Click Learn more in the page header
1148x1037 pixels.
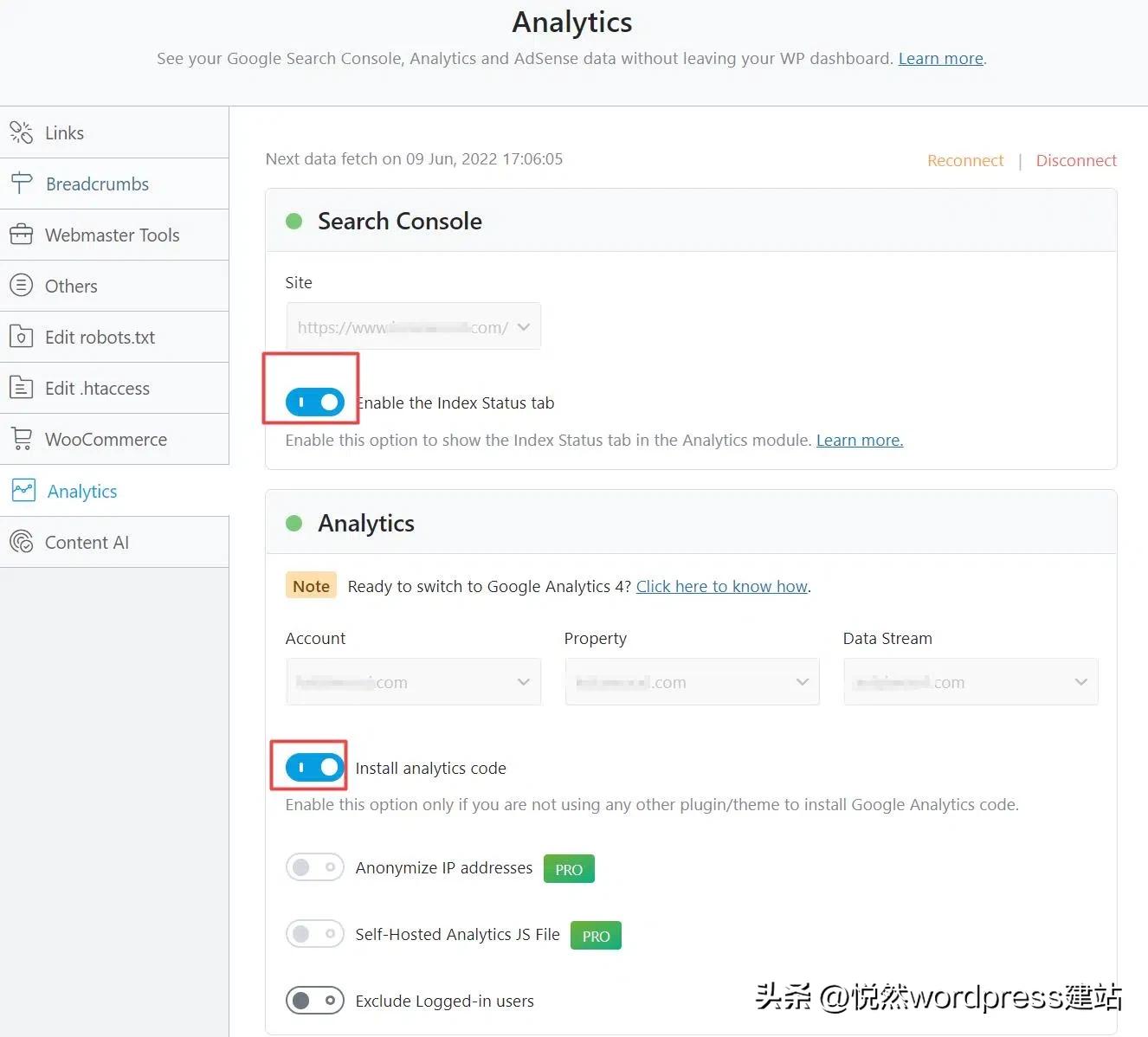pyautogui.click(x=941, y=58)
